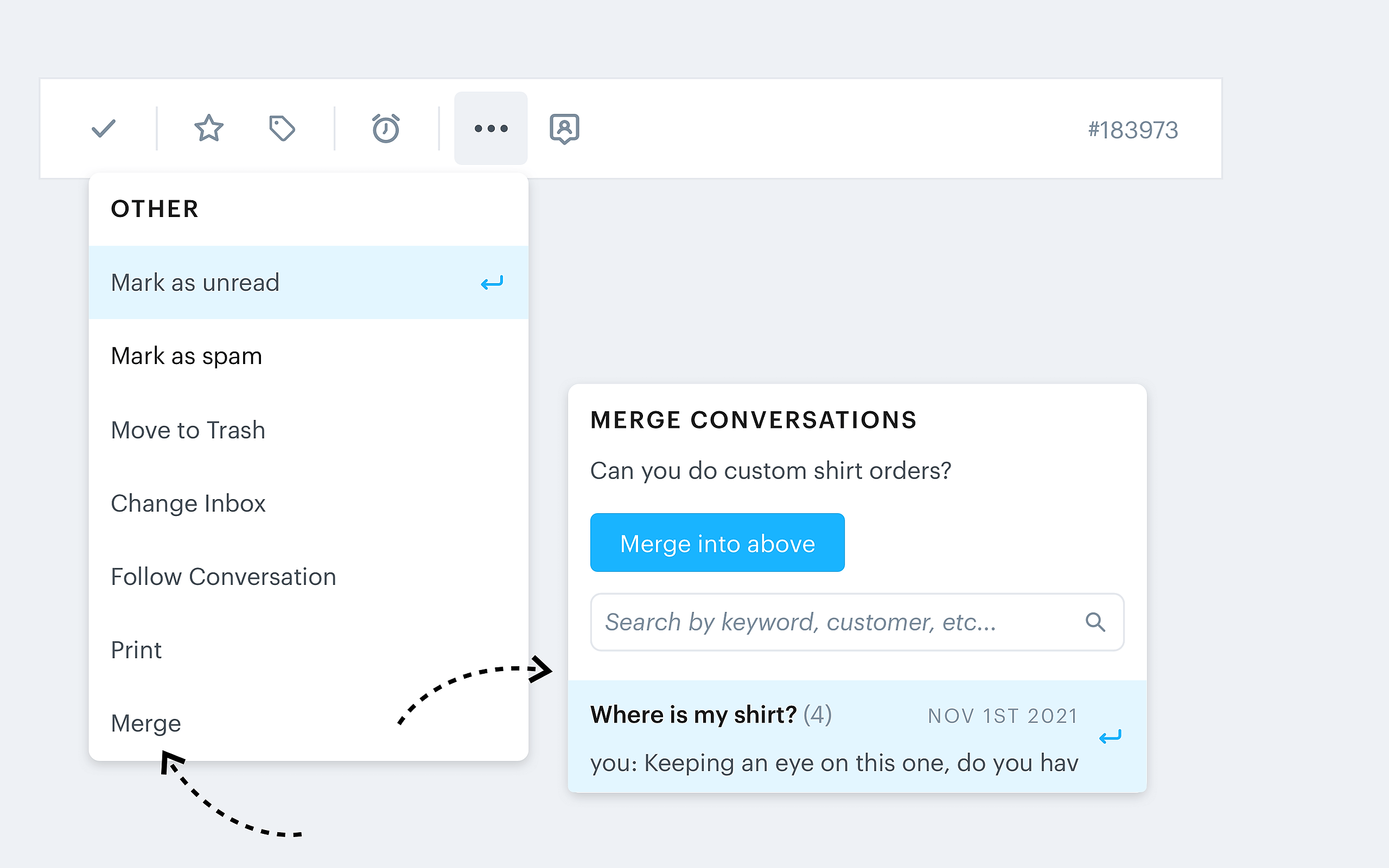Select Move to Trash

point(188,430)
